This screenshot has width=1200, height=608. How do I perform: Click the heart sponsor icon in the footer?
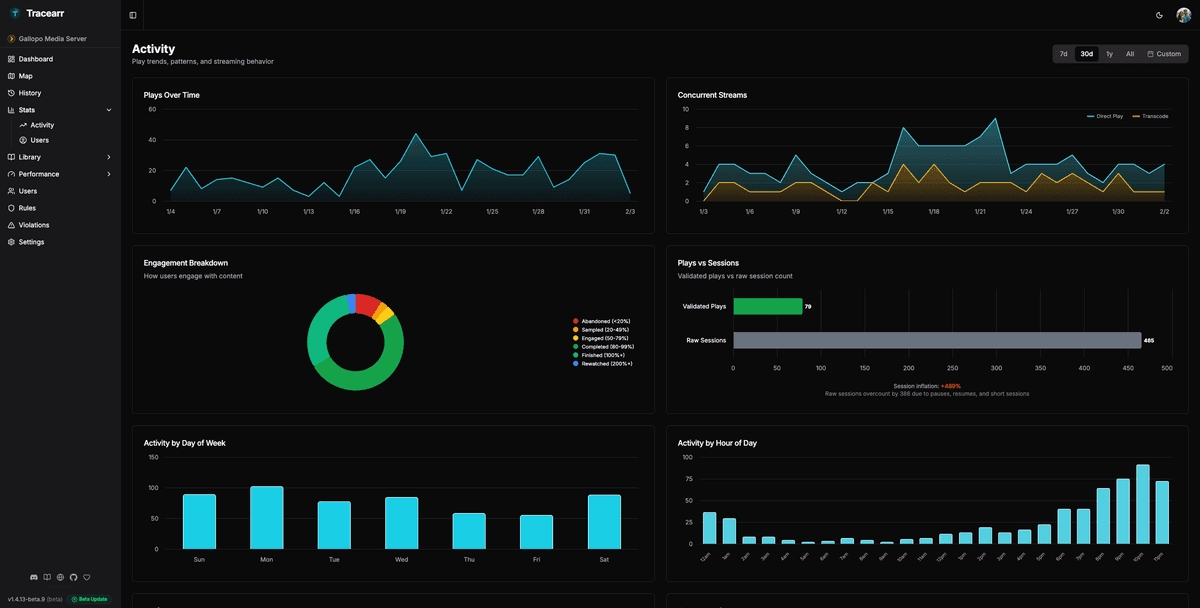(x=86, y=577)
